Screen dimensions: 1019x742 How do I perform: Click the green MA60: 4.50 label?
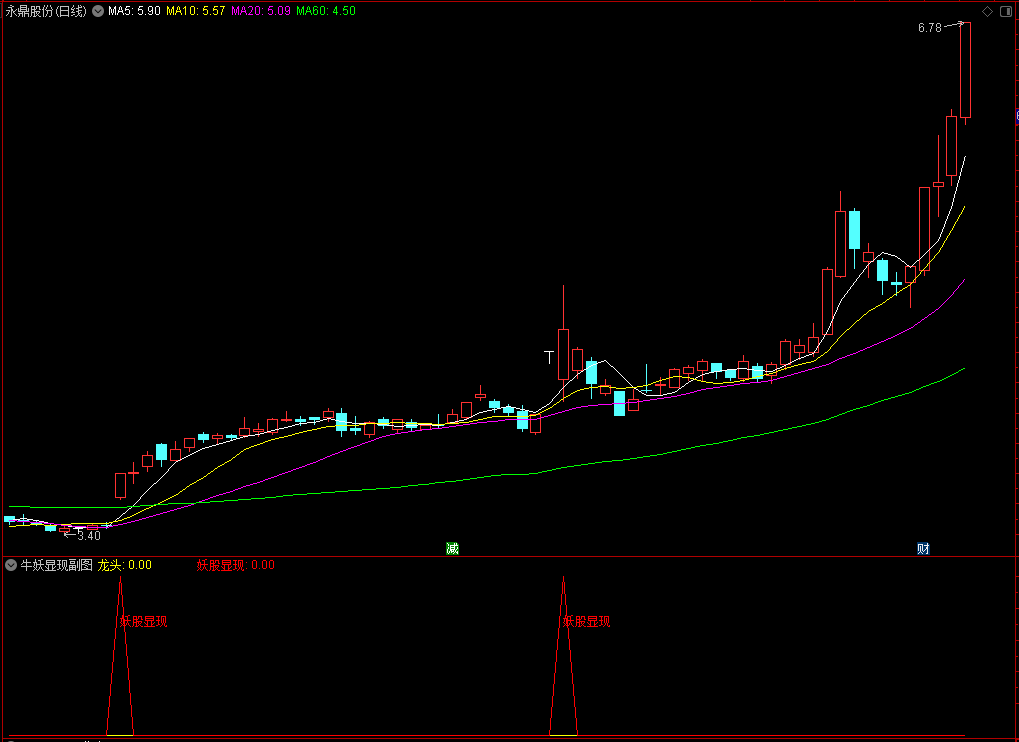click(x=326, y=11)
